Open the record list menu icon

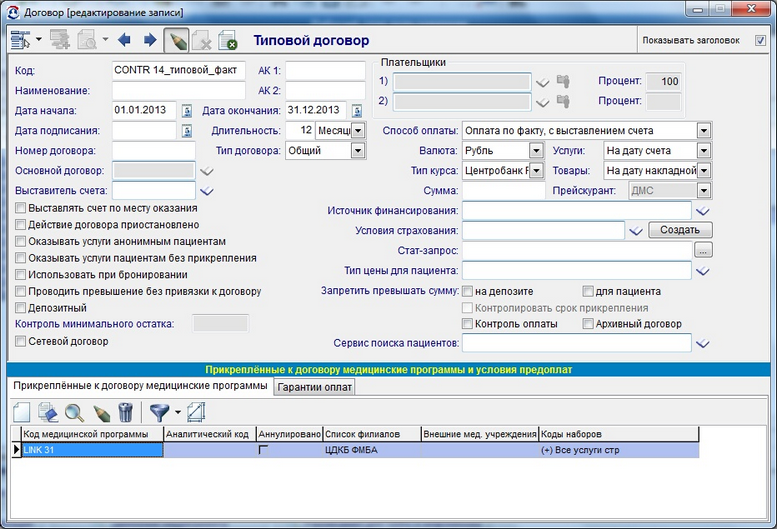point(20,40)
